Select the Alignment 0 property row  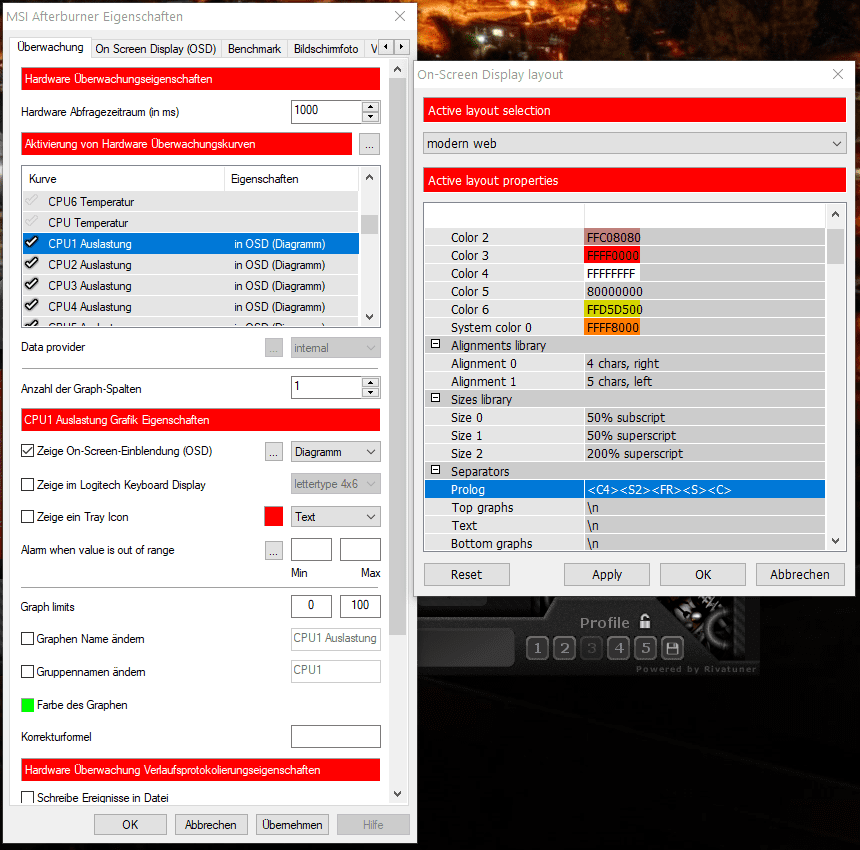tap(625, 363)
